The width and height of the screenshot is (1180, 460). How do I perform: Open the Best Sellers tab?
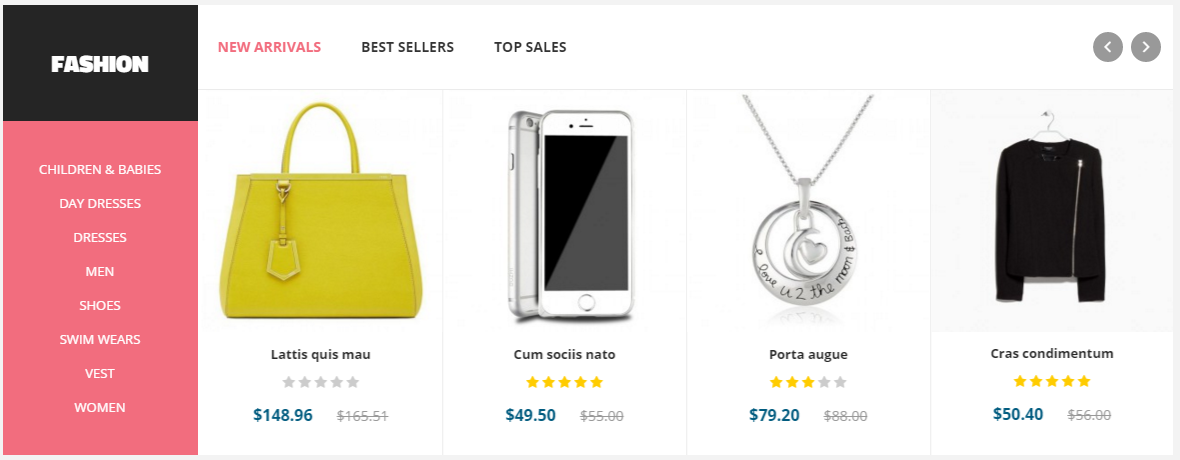[x=407, y=47]
